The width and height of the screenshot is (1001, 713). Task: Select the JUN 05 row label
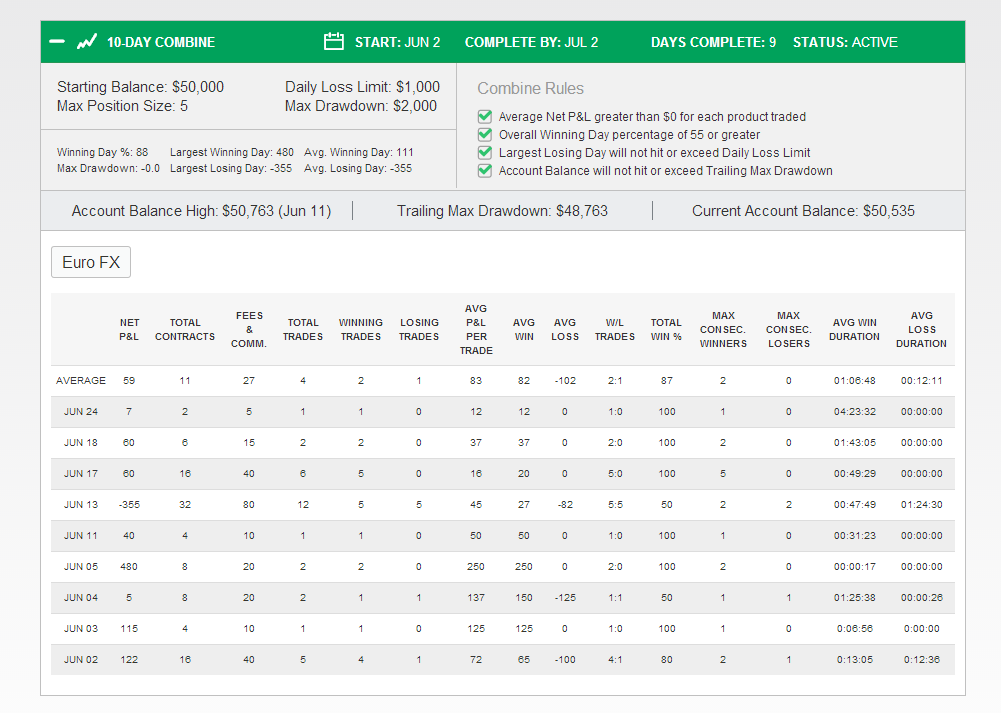coord(81,566)
